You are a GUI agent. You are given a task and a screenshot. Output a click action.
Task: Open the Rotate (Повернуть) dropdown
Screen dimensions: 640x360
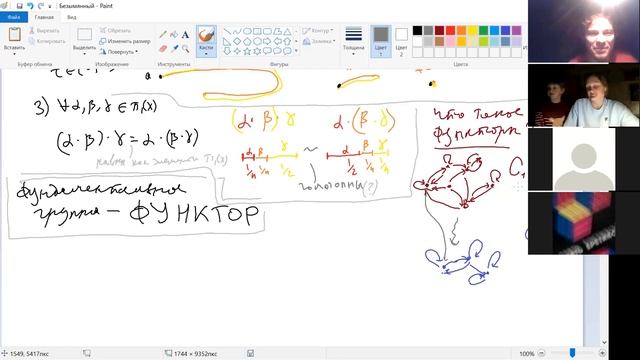119,52
